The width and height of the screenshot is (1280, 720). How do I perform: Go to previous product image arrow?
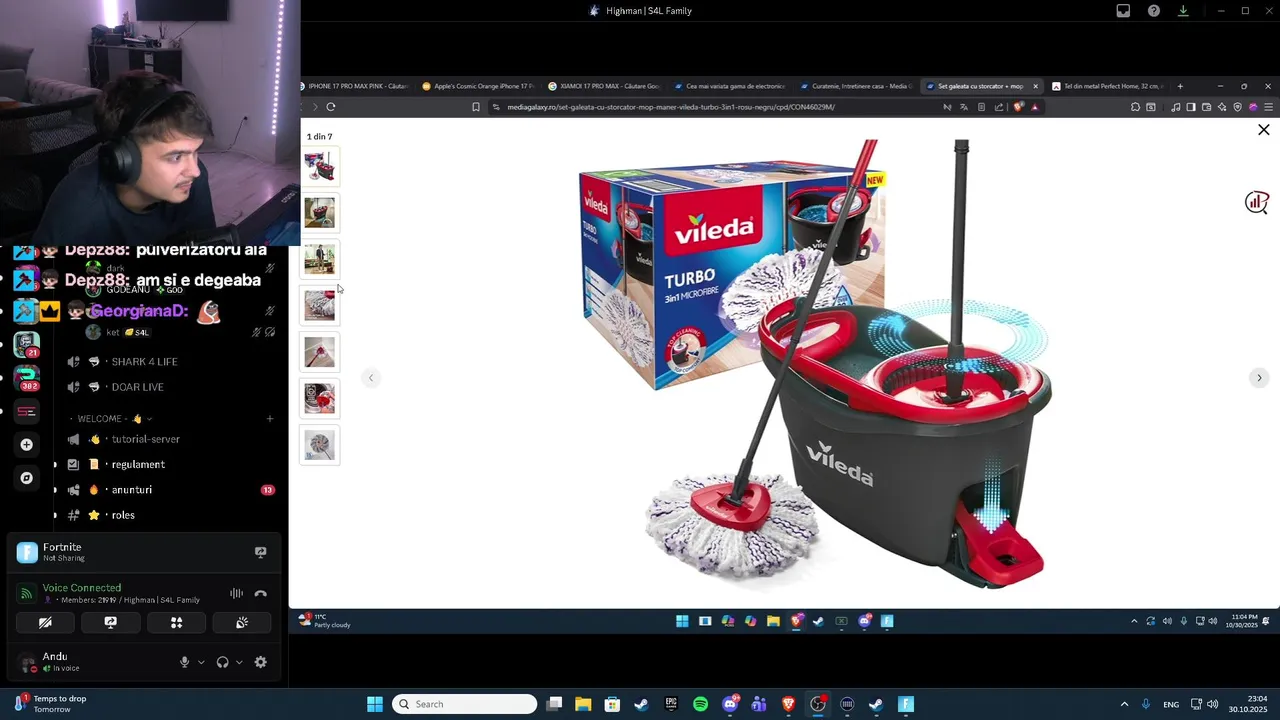click(371, 378)
